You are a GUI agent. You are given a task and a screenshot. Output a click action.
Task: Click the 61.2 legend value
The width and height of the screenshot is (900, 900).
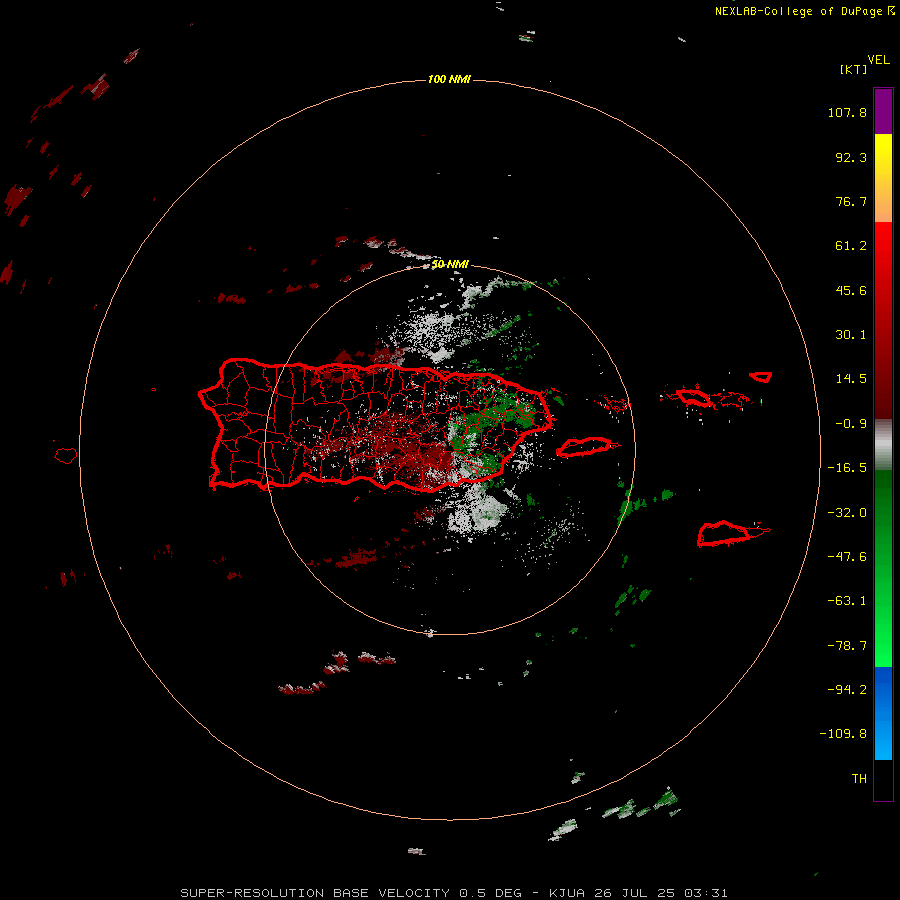(851, 246)
